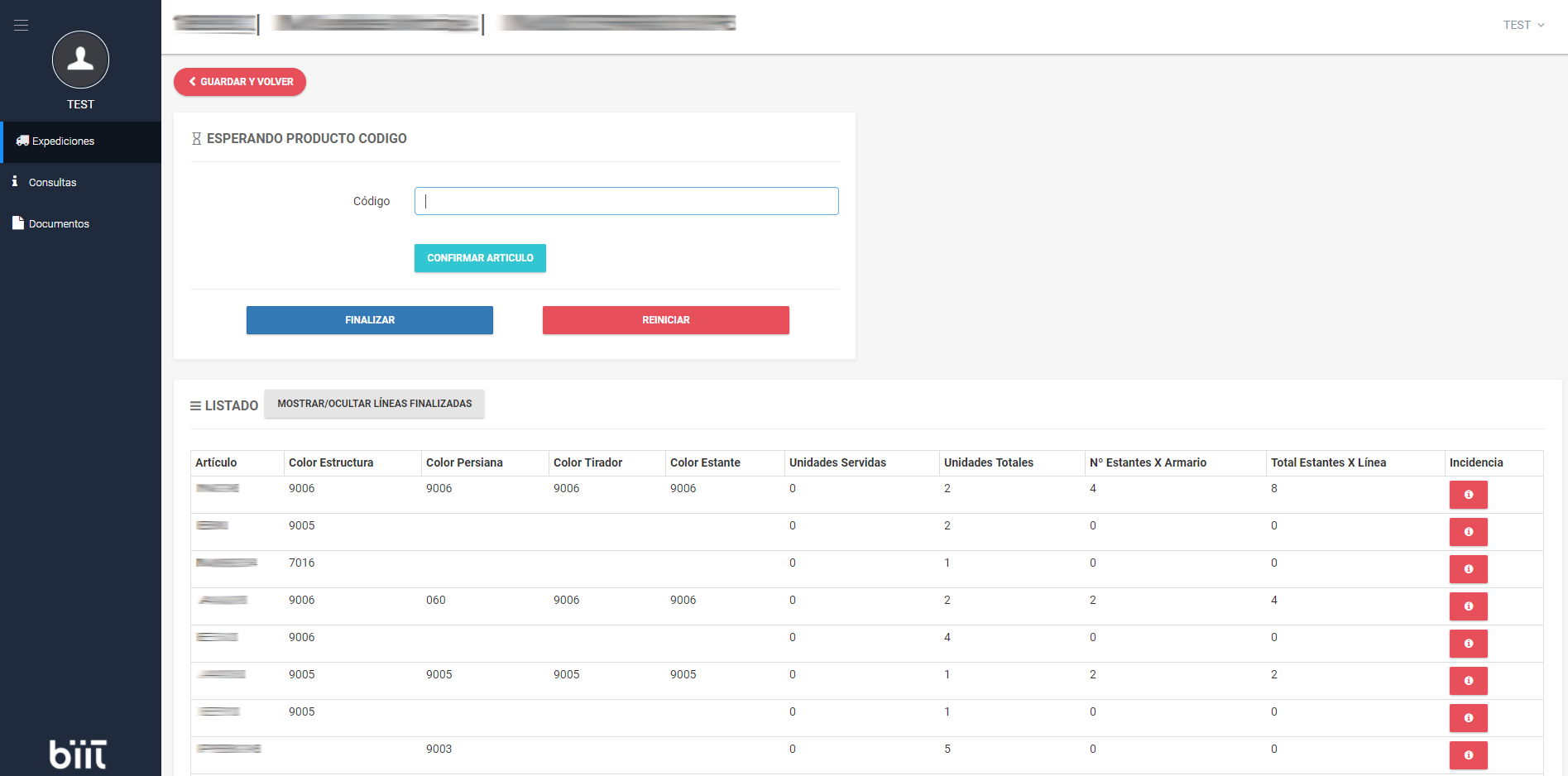Image resolution: width=1568 pixels, height=776 pixels.
Task: Open Documentos from the sidebar
Action: [59, 224]
